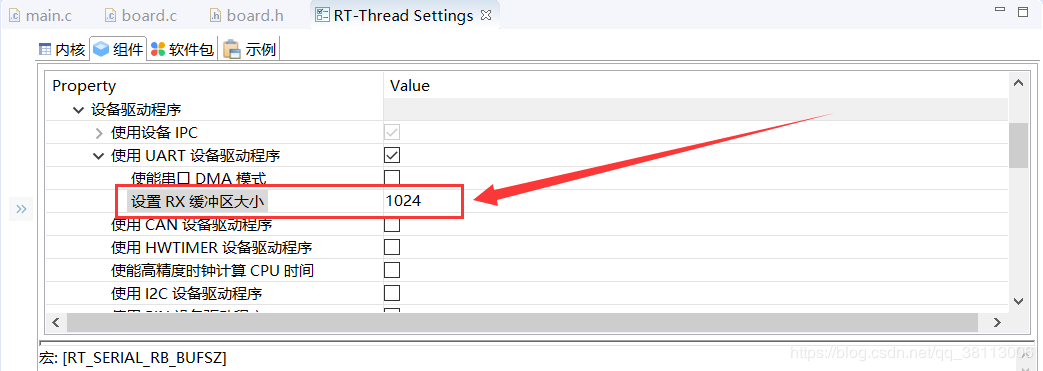
Task: Enable 使能高精度时钟计算 CPU 时间 checkbox
Action: pyautogui.click(x=392, y=270)
